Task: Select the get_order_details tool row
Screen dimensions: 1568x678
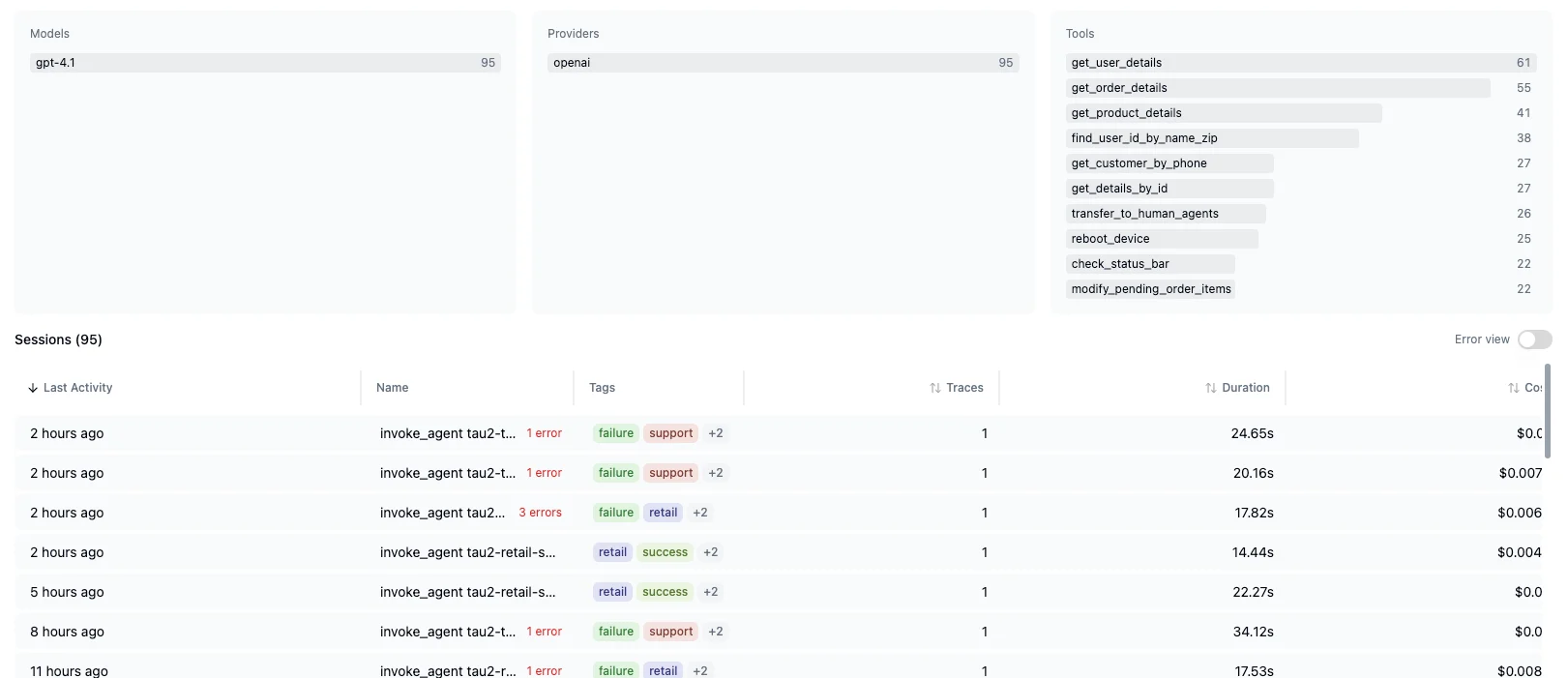Action: point(1301,88)
